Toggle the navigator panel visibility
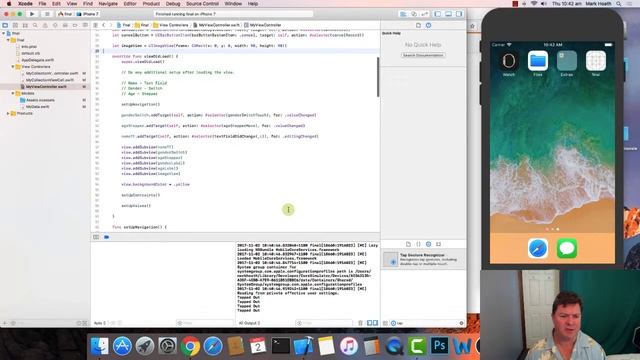 tap(438, 14)
